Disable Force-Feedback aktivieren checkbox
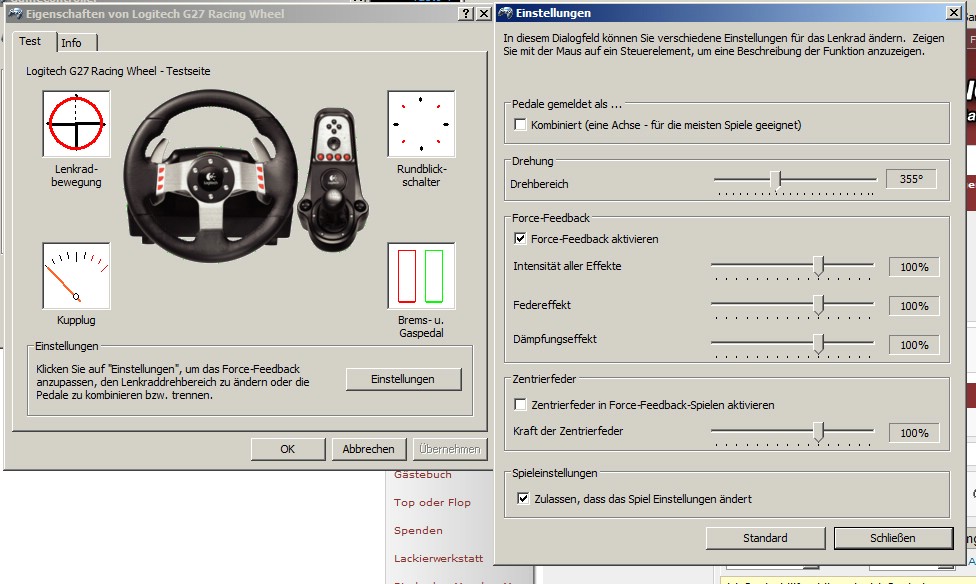 tap(520, 239)
